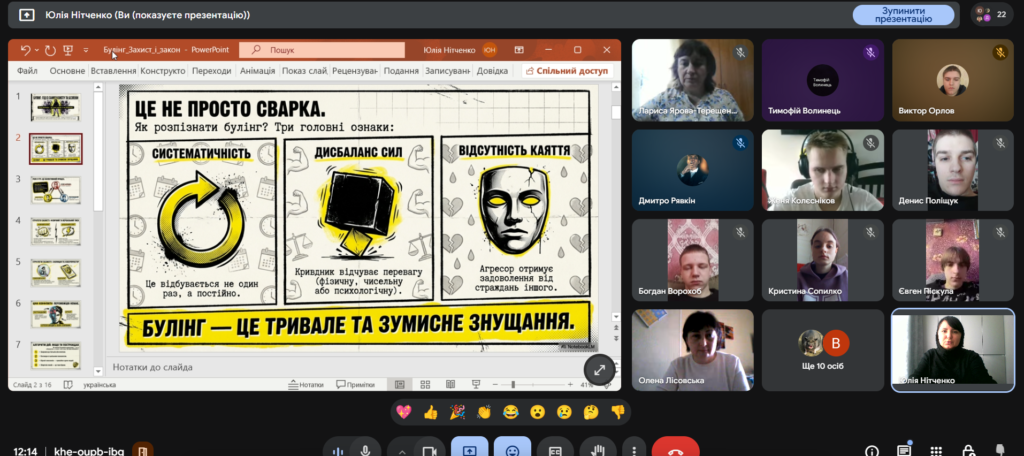Viewport: 1024px width, 456px height.
Task: Open meeting details info icon
Action: 872,450
